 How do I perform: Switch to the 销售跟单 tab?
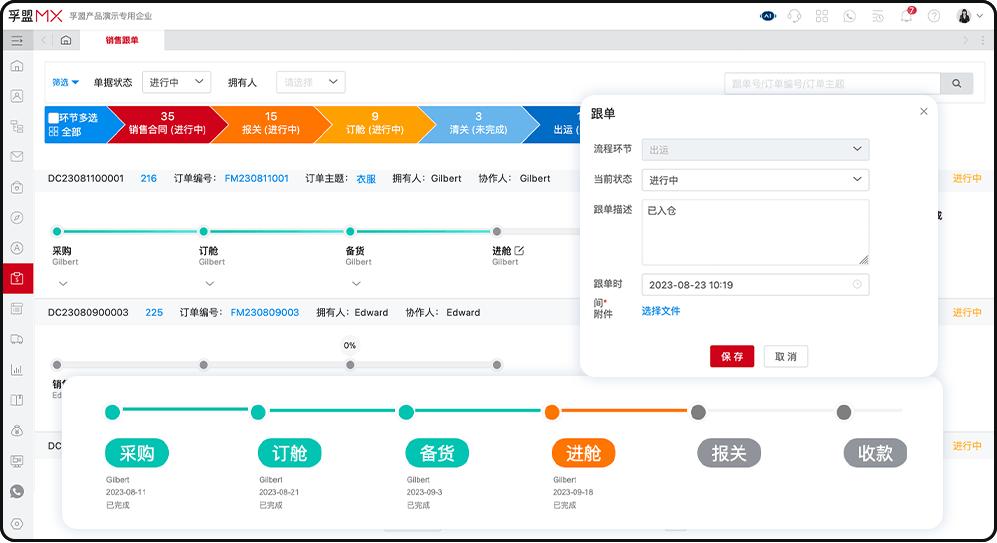pos(123,40)
